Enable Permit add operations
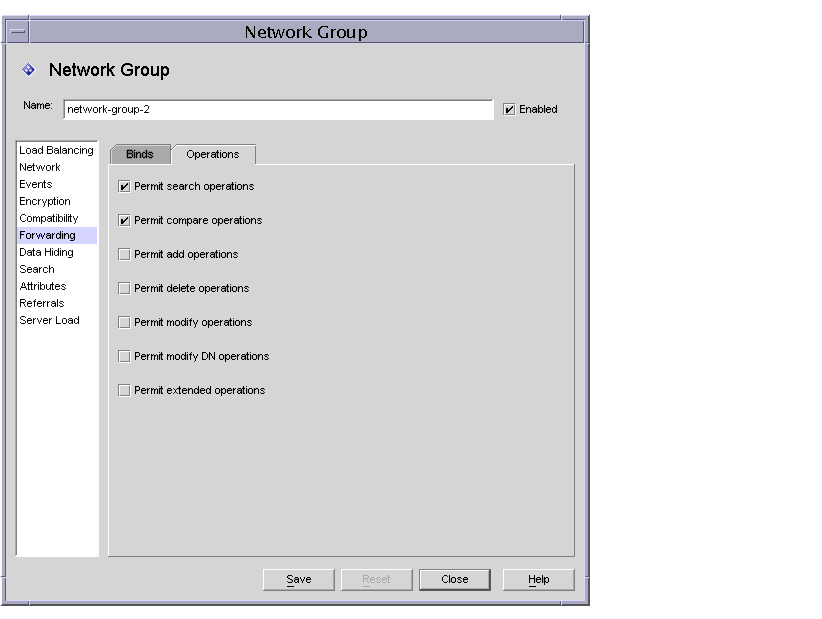 124,254
